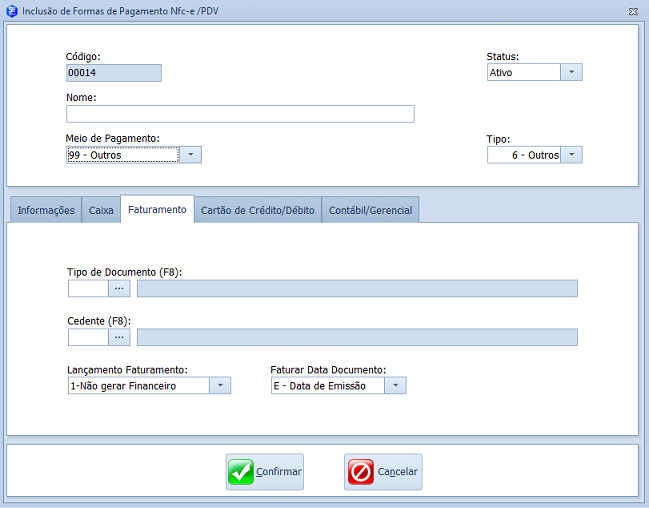This screenshot has width=649, height=508.
Task: Expand the Tipo dropdown
Action: [571, 155]
